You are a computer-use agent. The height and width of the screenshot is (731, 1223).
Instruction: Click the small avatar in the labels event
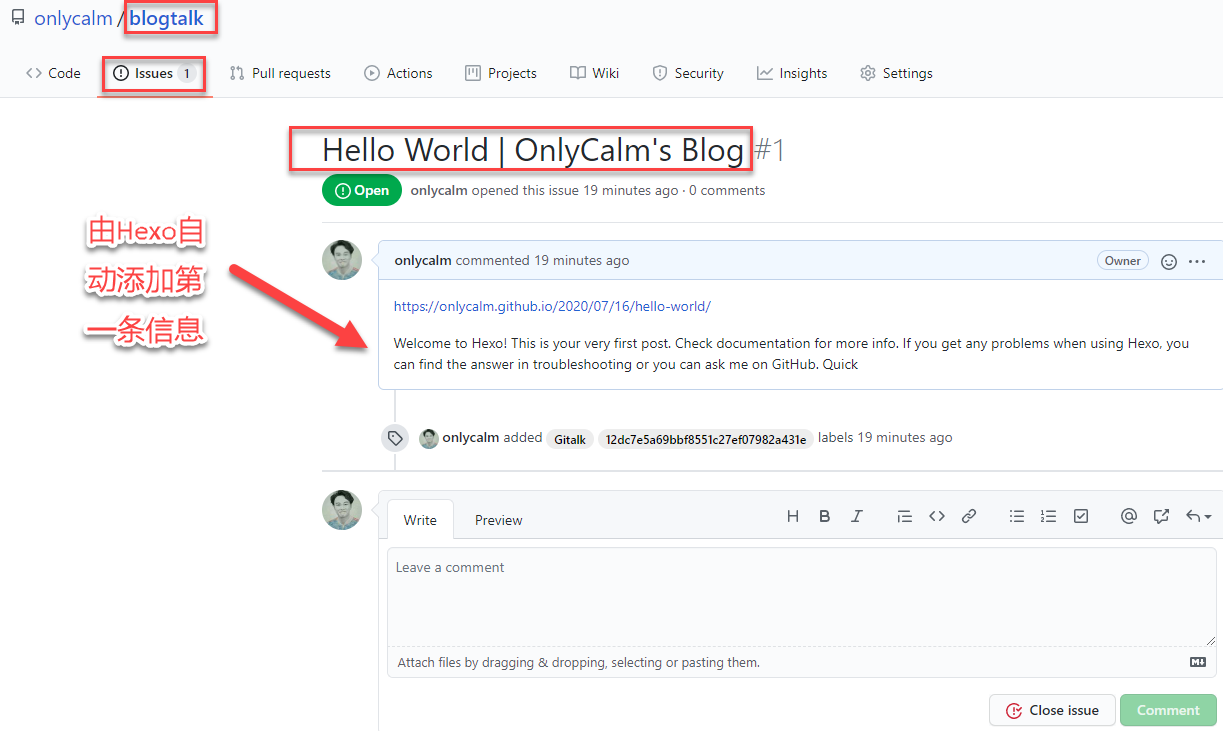click(429, 438)
